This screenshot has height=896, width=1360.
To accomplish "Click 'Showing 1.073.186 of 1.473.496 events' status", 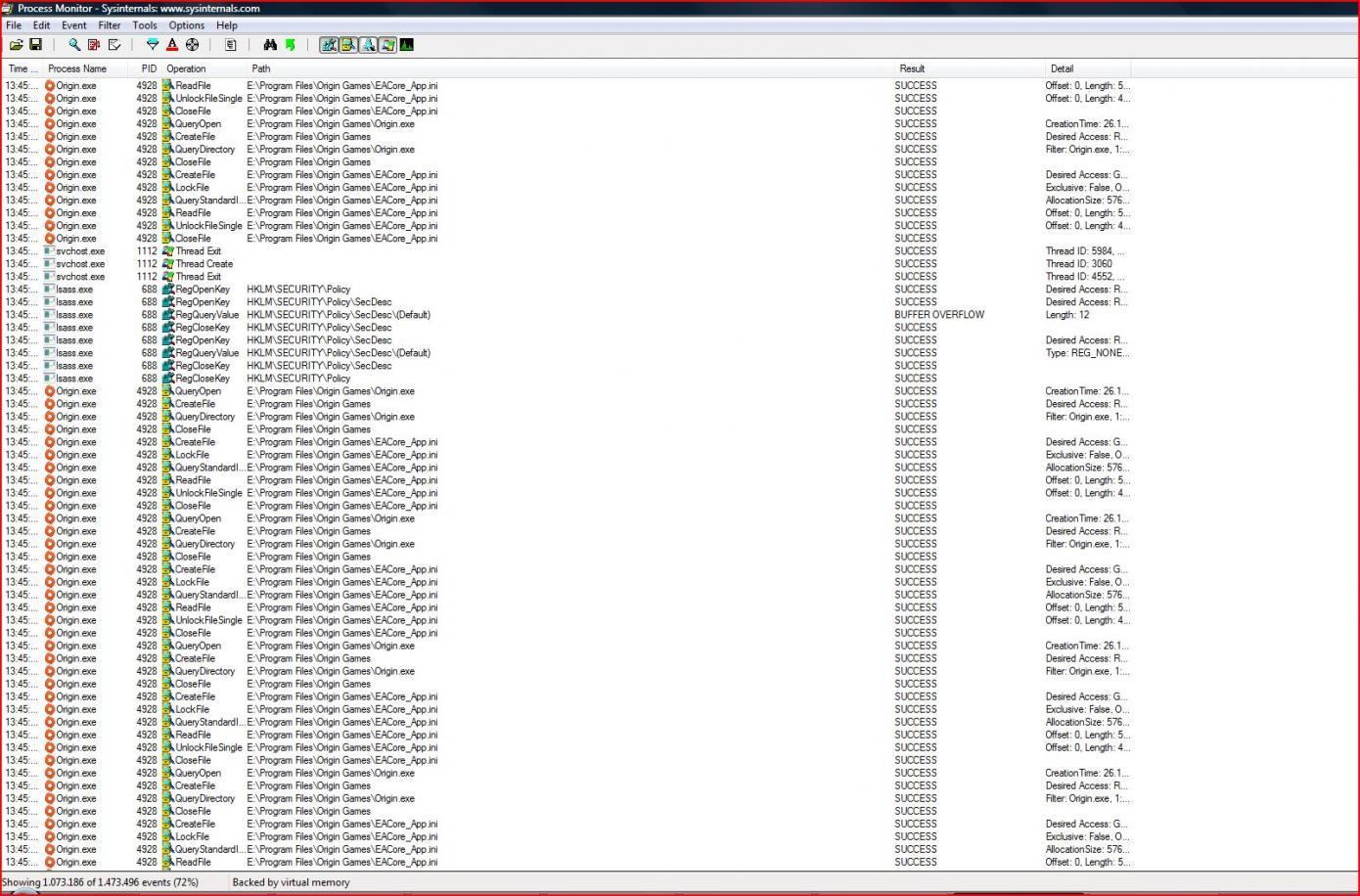I will point(101,882).
